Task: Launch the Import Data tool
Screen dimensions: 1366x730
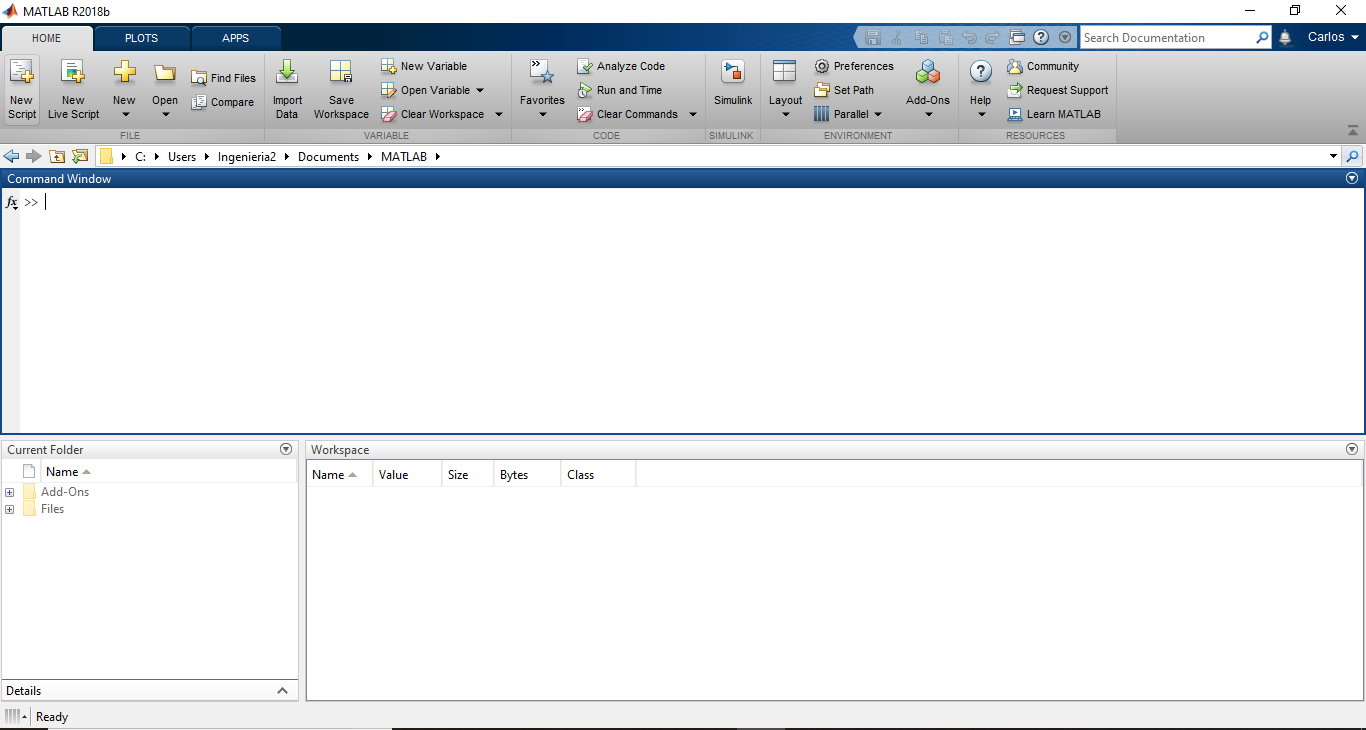Action: (287, 88)
